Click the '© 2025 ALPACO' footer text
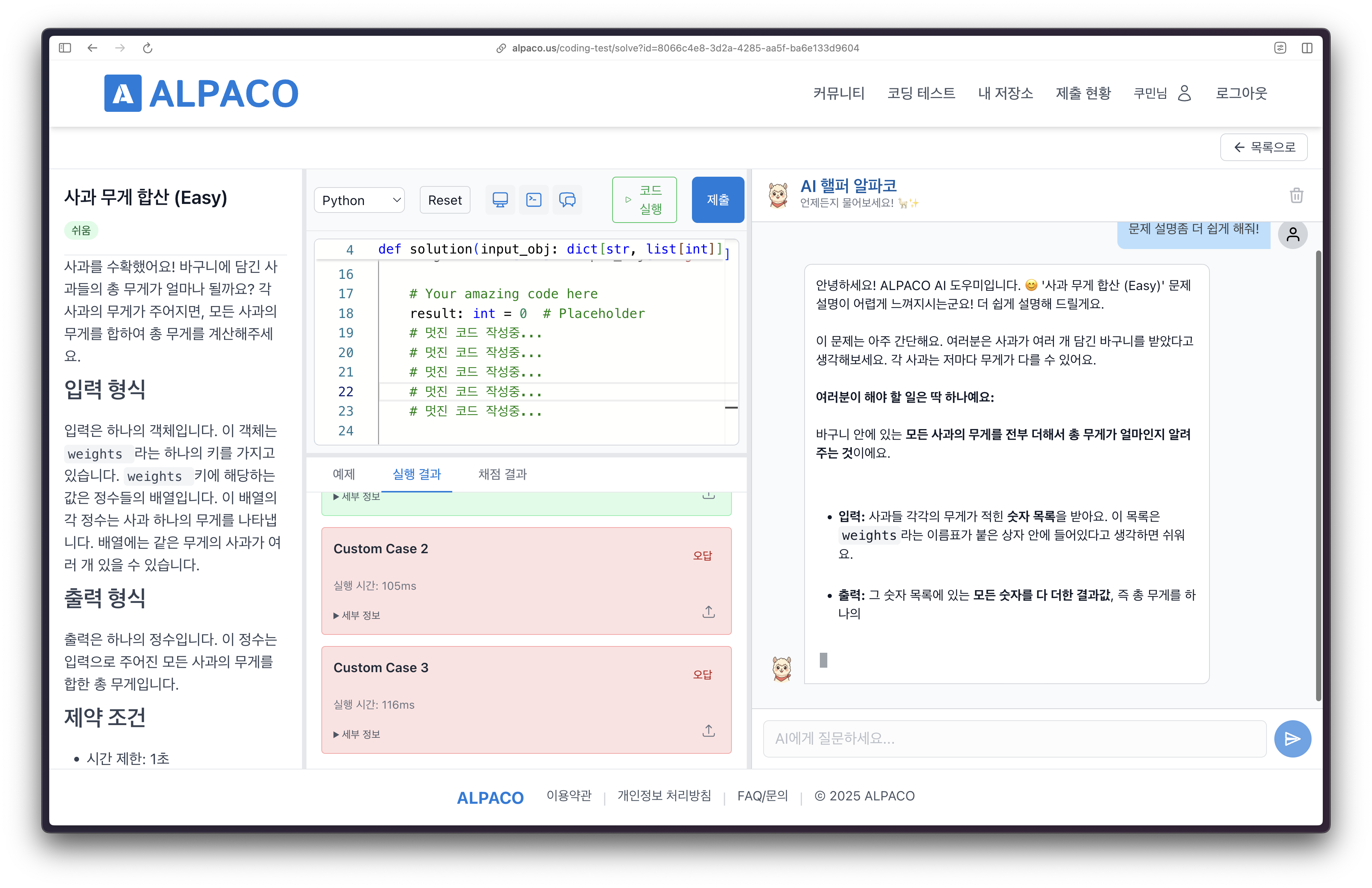1372x888 pixels. [x=865, y=796]
